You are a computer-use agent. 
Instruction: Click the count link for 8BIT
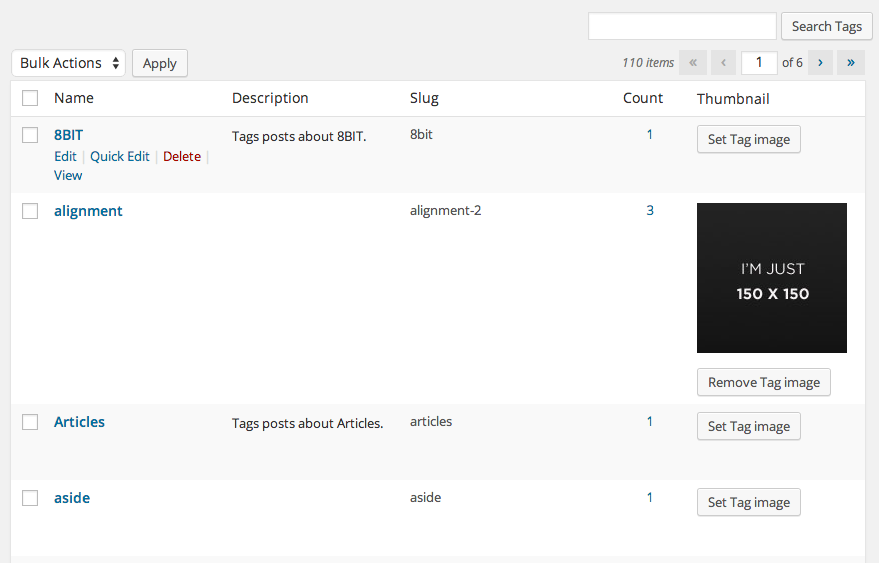coord(650,135)
